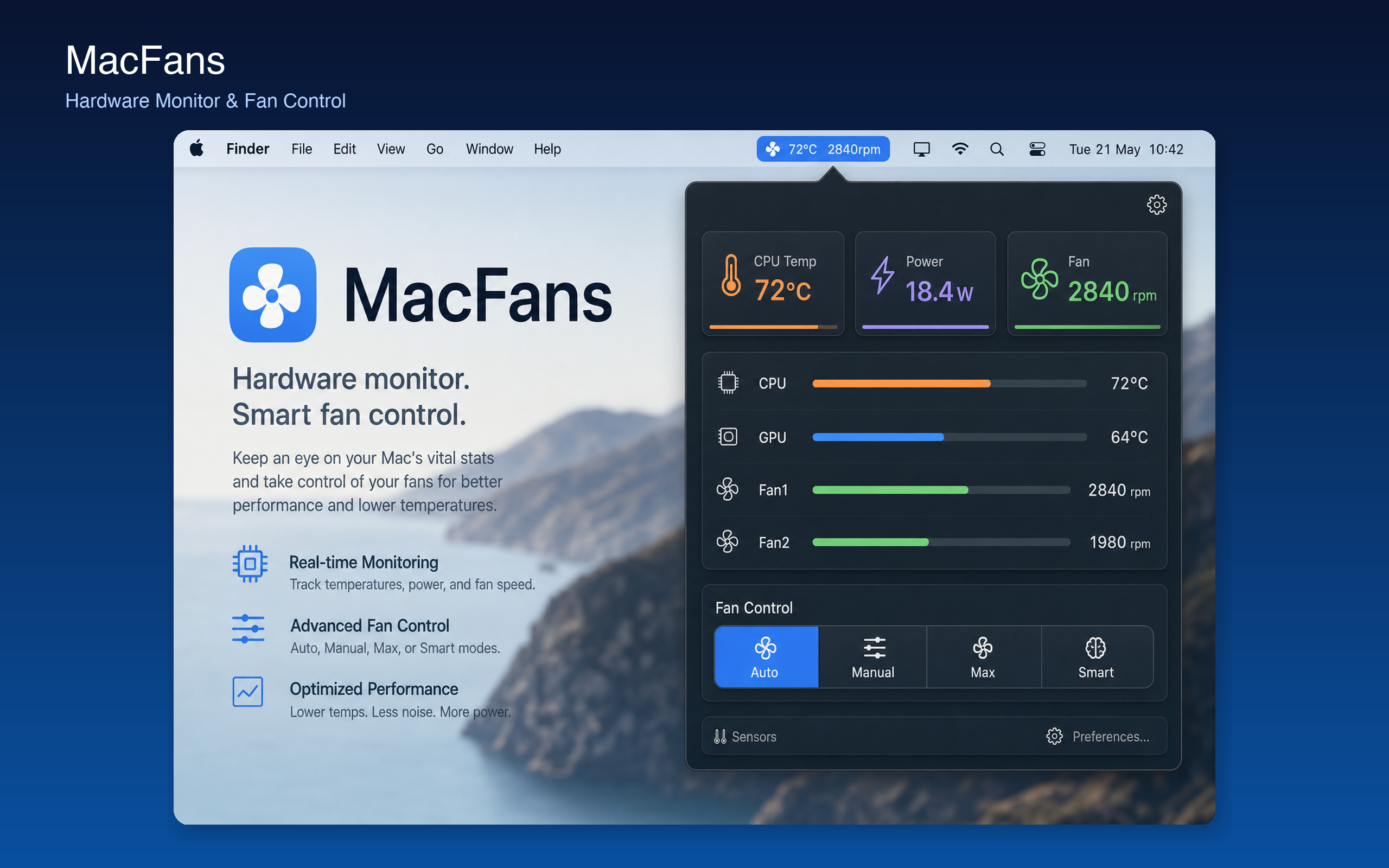Click the green fan icon in Fan card
Image resolution: width=1389 pixels, height=868 pixels.
[x=1040, y=279]
